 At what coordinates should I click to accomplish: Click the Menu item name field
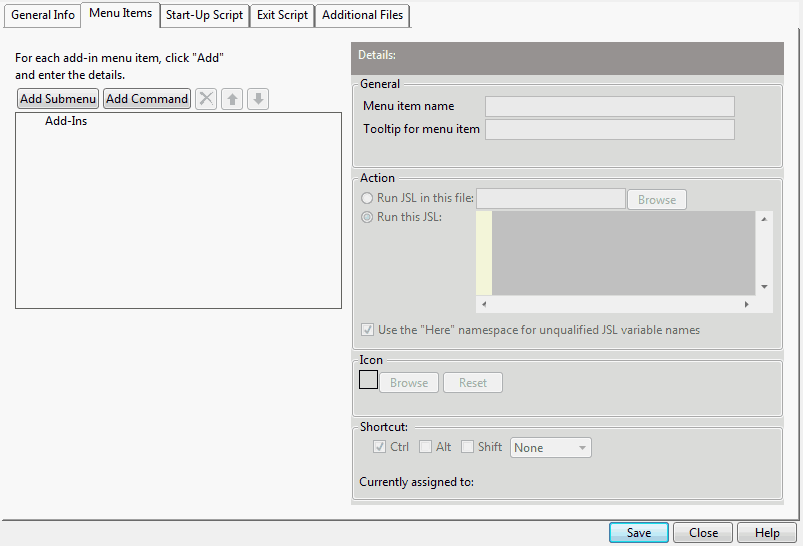(x=609, y=106)
